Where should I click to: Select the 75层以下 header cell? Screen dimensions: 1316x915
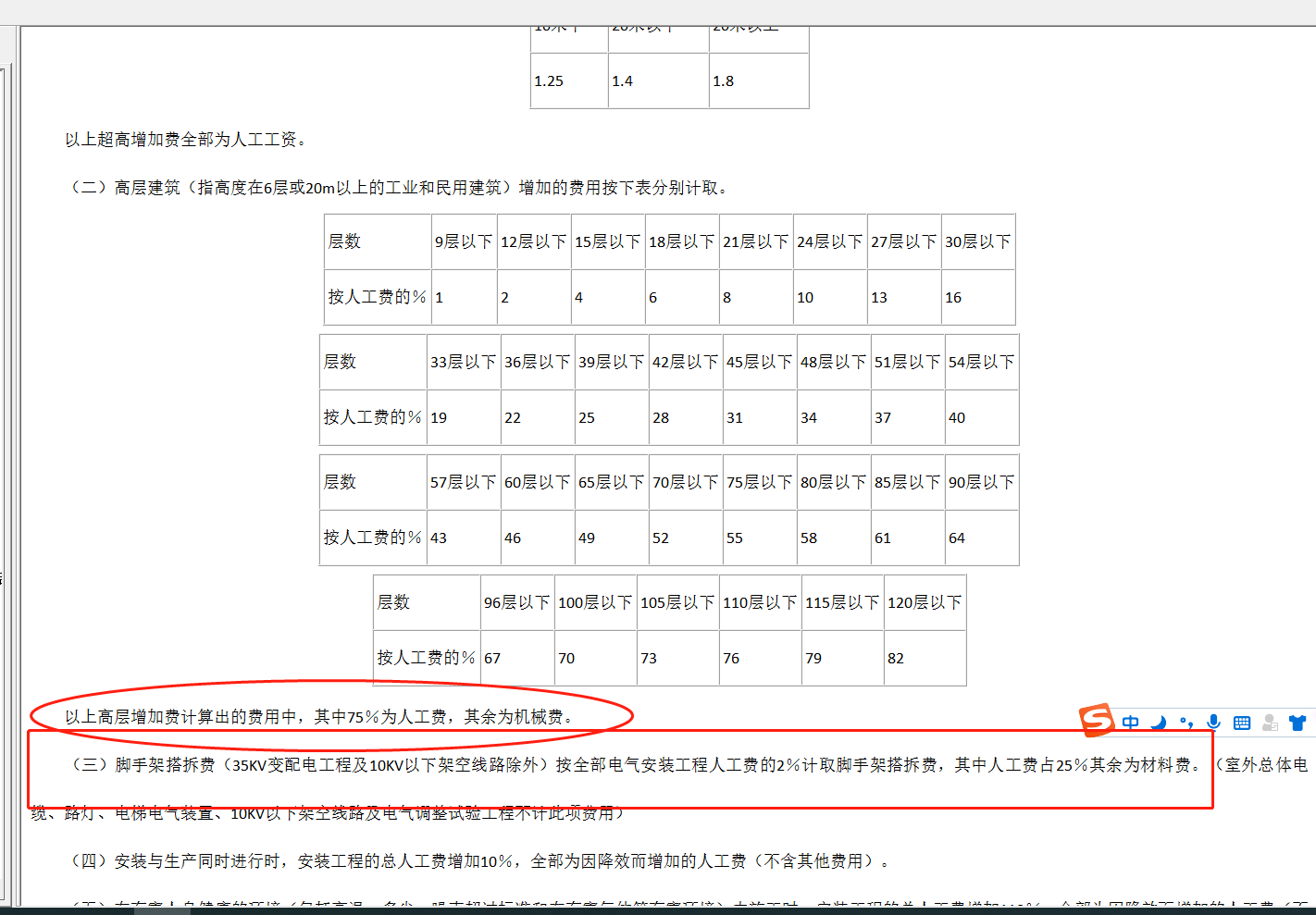760,482
